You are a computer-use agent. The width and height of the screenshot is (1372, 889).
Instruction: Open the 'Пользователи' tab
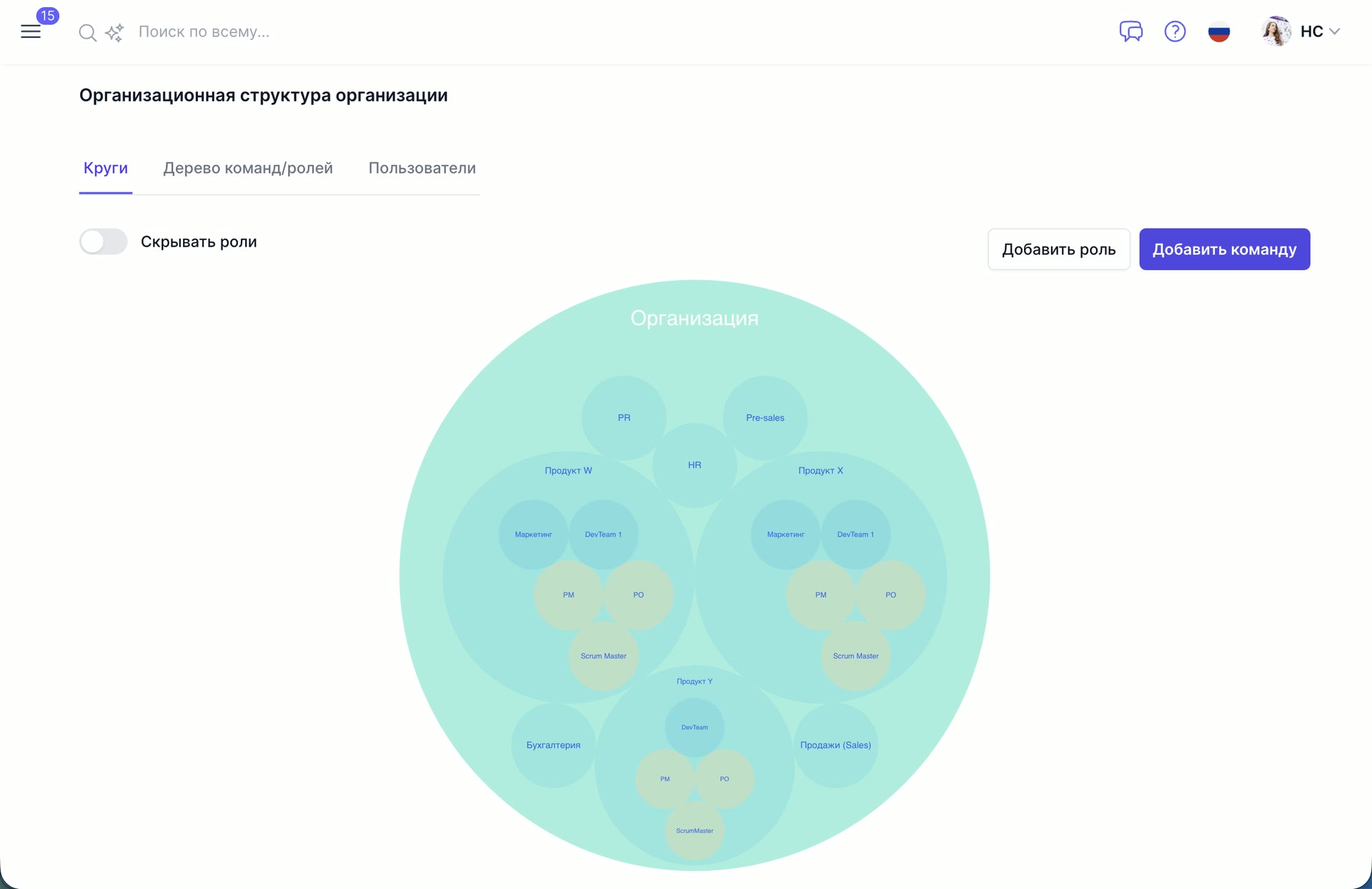pyautogui.click(x=422, y=168)
